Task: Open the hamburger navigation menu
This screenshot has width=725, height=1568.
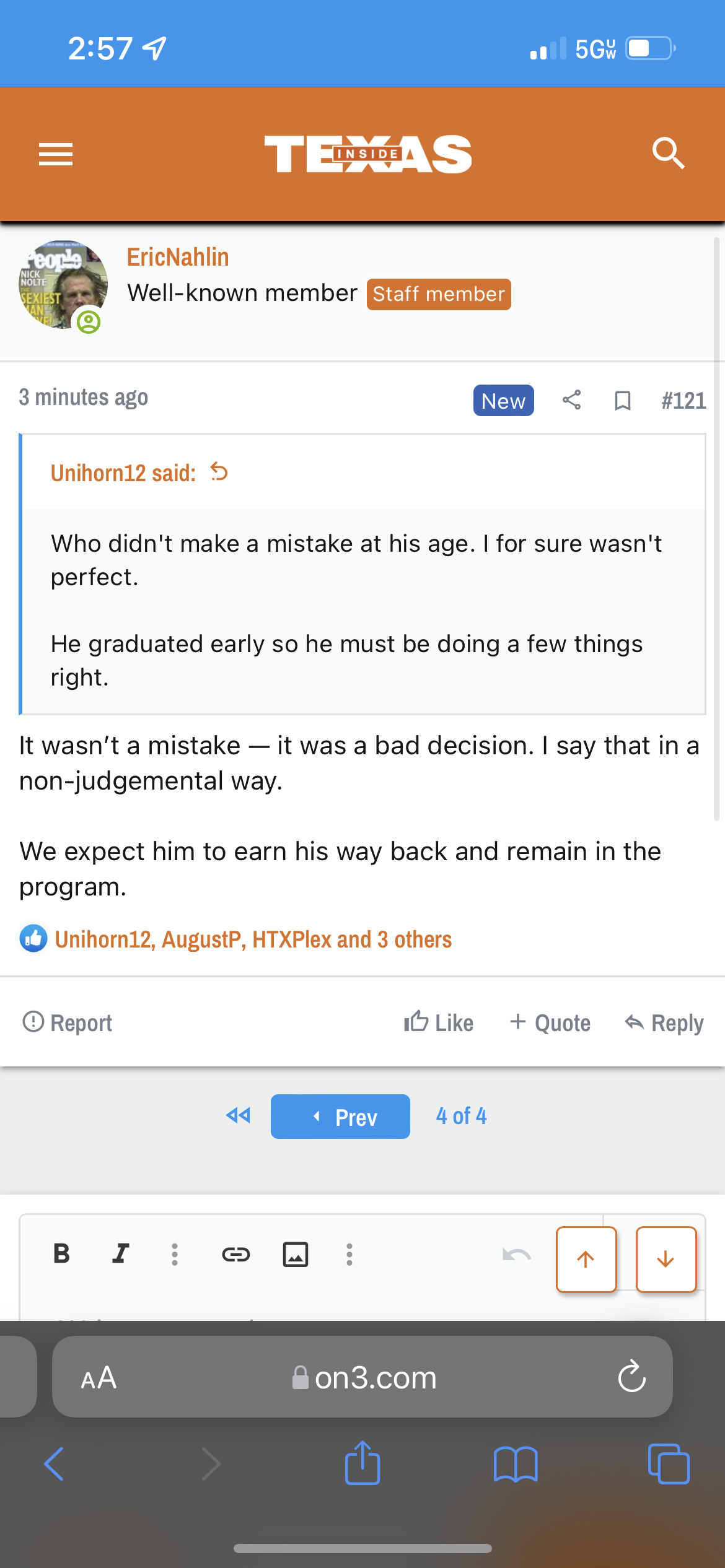Action: (56, 154)
